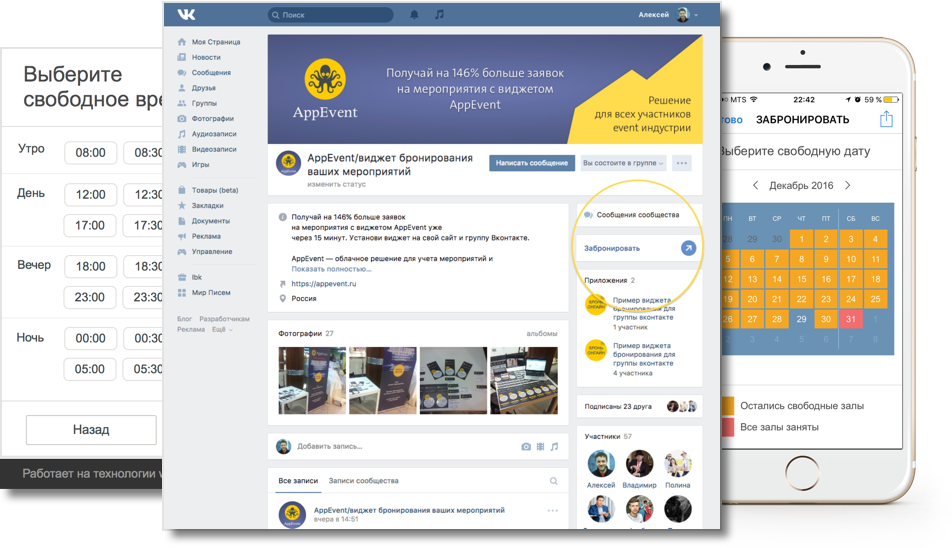Click the Назад button in booking window
Image resolution: width=952 pixels, height=548 pixels.
[x=91, y=430]
